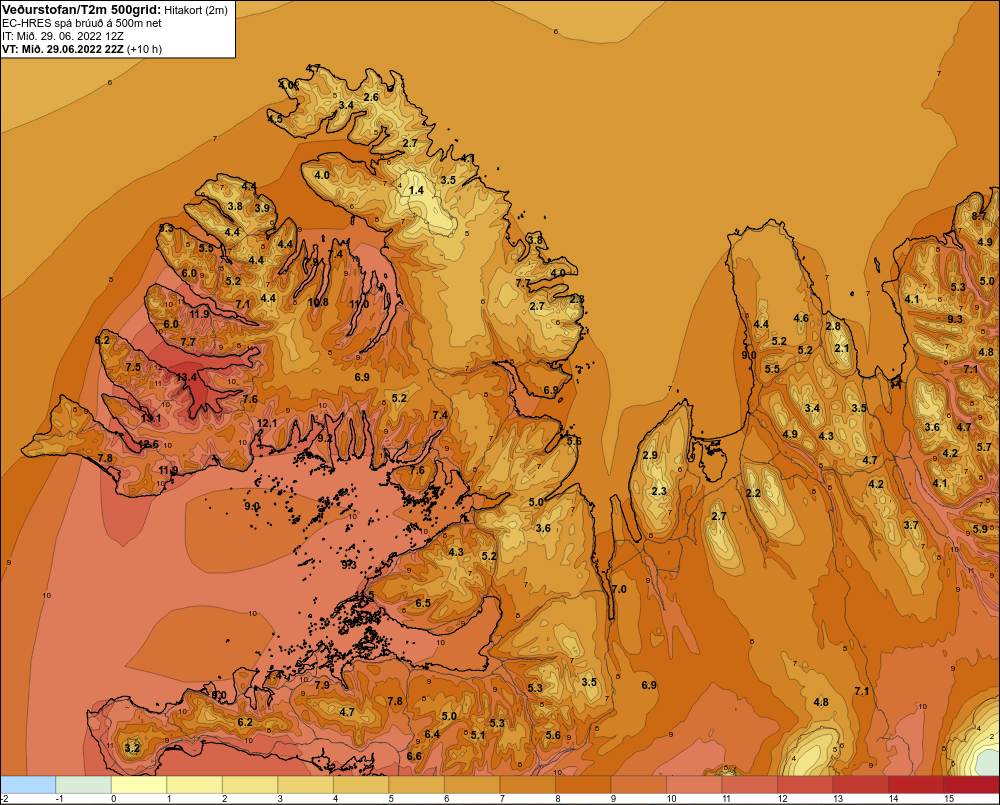Click the title 'Veðurstofan/T2m 500grid:'

click(81, 10)
